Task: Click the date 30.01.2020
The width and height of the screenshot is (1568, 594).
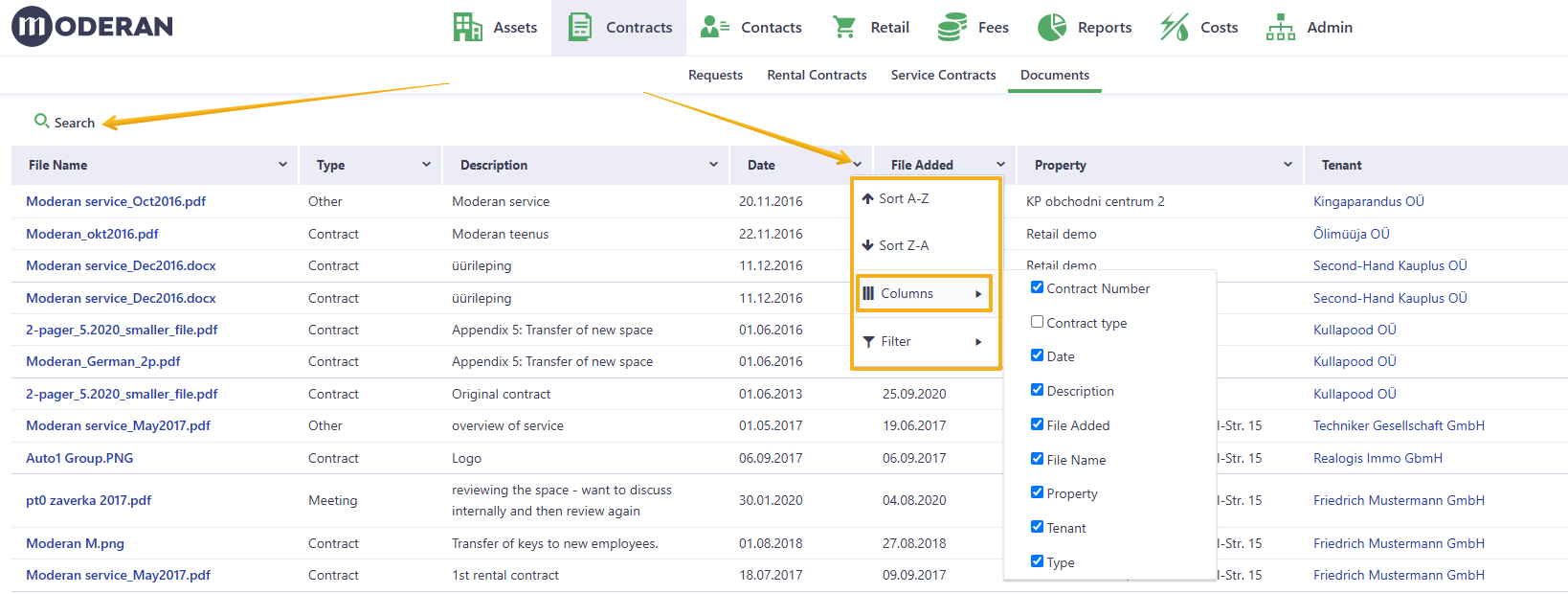Action: (771, 500)
